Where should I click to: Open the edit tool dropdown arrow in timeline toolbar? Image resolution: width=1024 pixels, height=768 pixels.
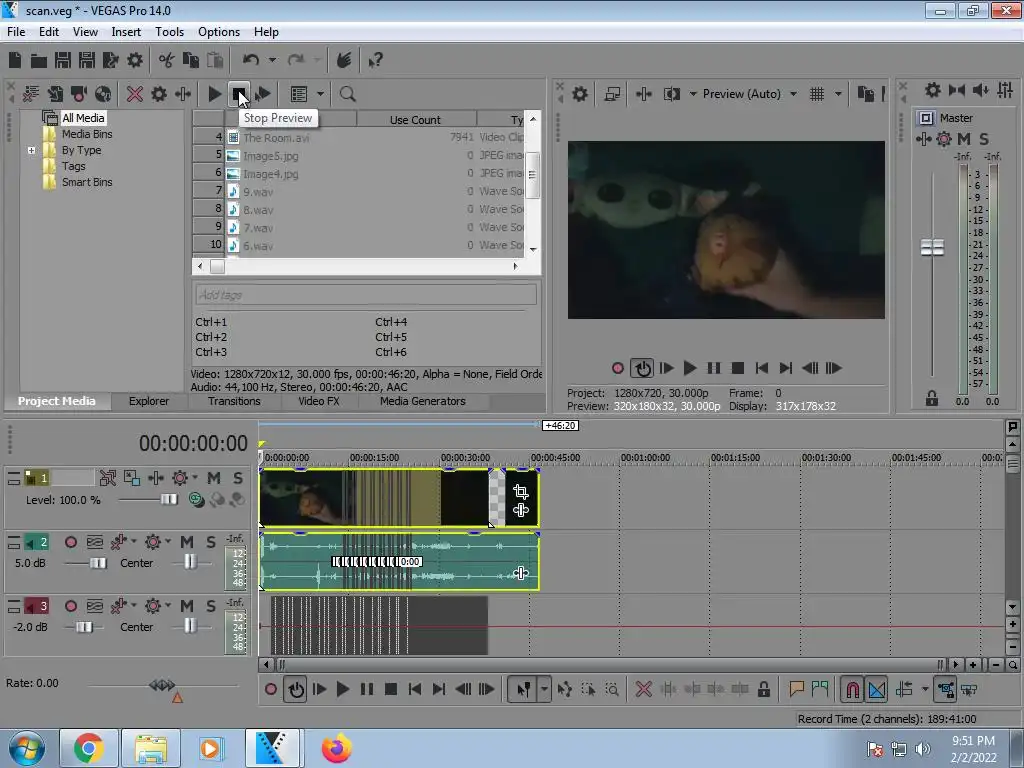pyautogui.click(x=544, y=689)
